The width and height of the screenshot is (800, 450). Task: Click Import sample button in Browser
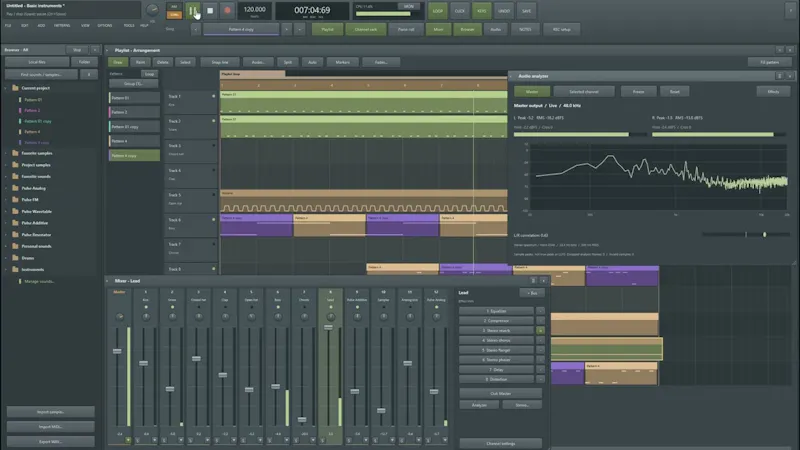pos(51,412)
